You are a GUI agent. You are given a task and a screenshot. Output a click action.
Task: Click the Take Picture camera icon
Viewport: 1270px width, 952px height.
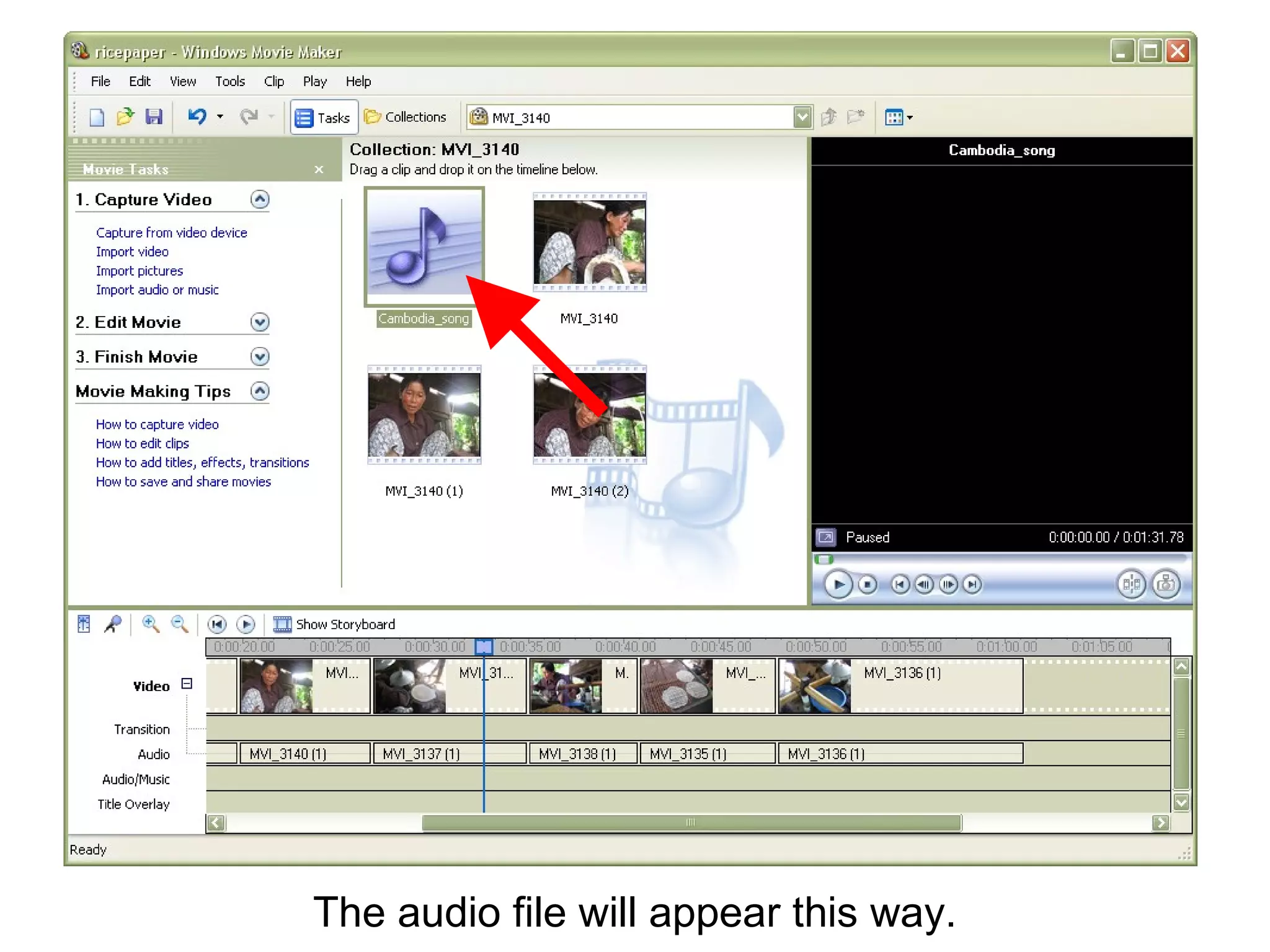[1166, 584]
